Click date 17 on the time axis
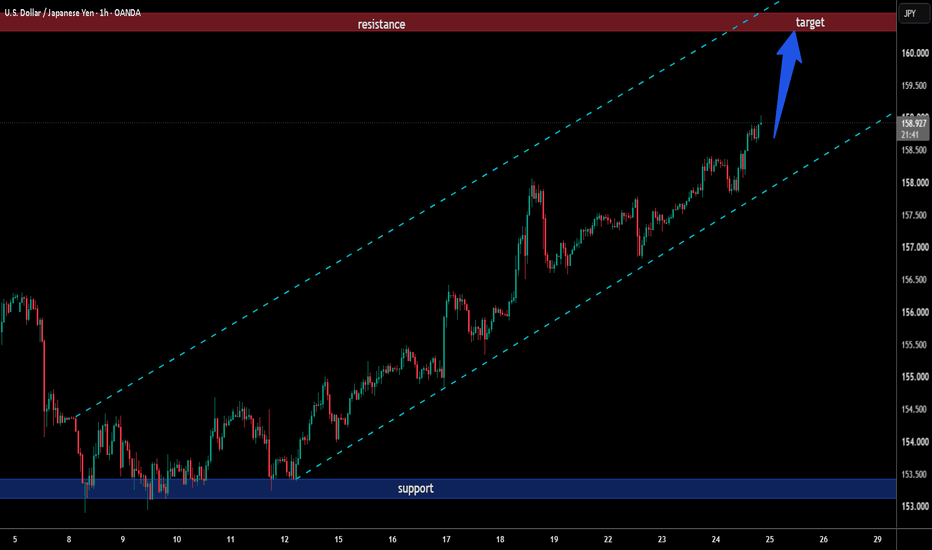Viewport: 932px width, 550px height. [446, 539]
